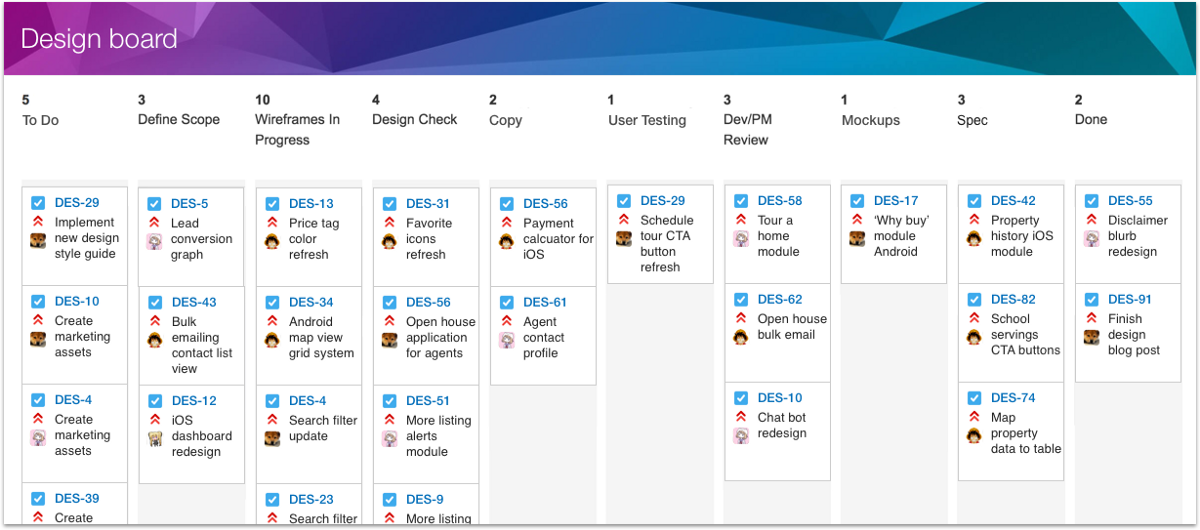Click 'Implement new design style guide' summary text

click(x=87, y=238)
